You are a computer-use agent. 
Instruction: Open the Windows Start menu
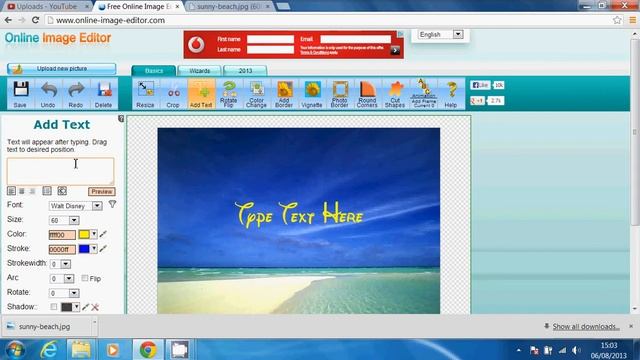[x=15, y=350]
